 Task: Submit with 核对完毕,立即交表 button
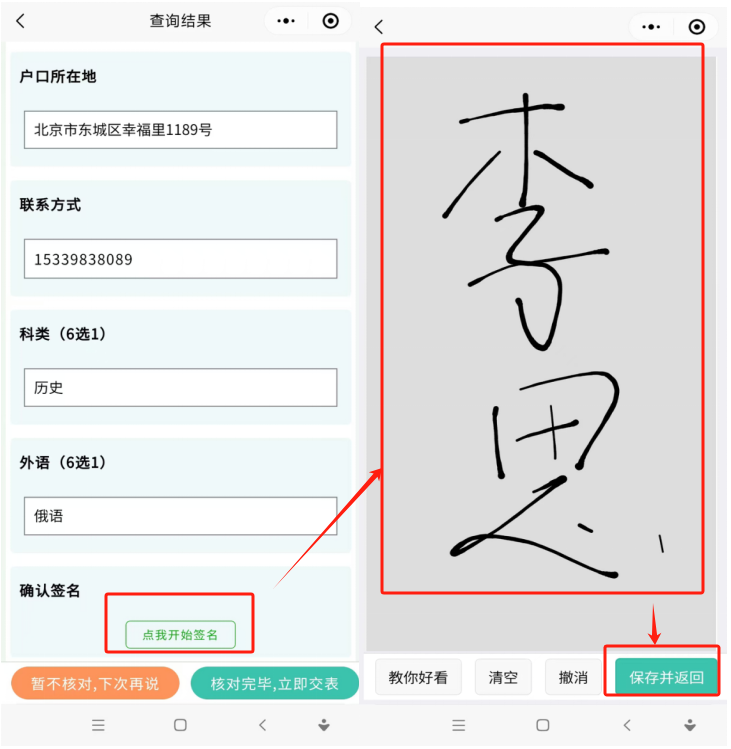click(x=275, y=684)
